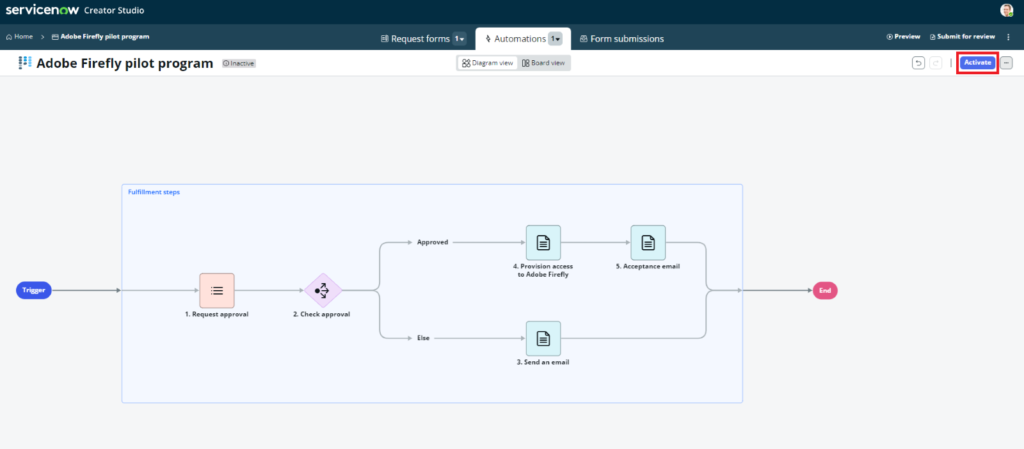Switch to Board view
The image size is (1024, 449).
544,63
